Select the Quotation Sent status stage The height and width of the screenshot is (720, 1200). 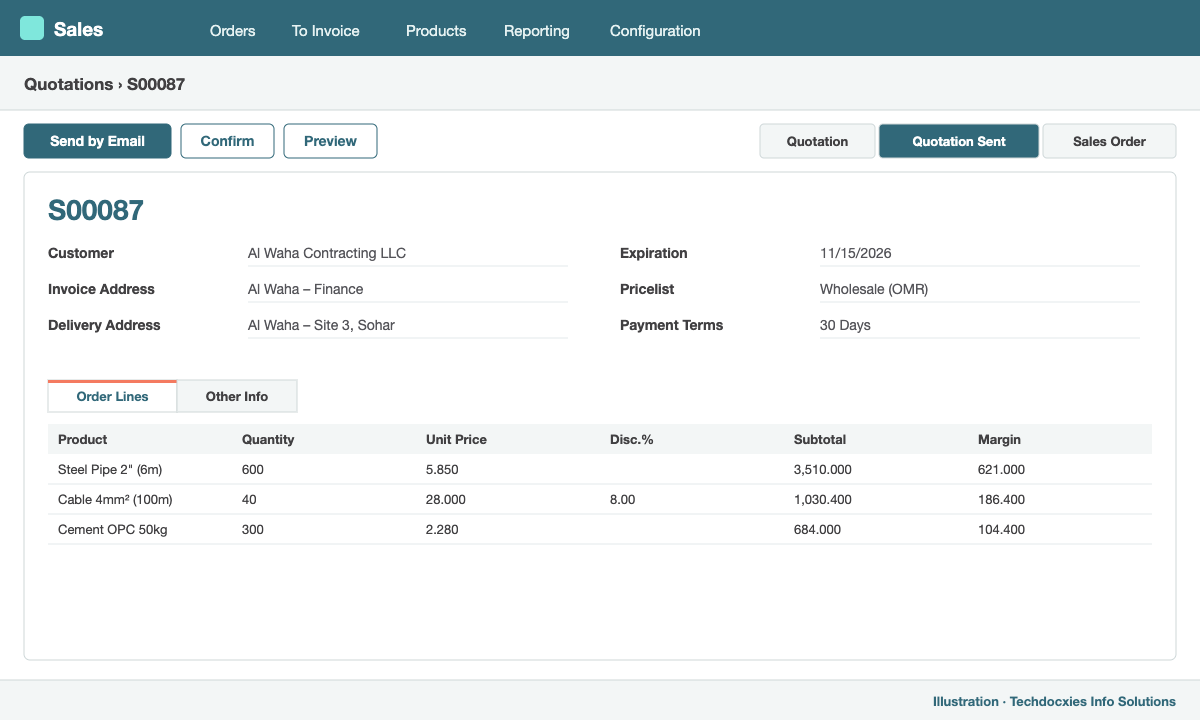click(959, 141)
